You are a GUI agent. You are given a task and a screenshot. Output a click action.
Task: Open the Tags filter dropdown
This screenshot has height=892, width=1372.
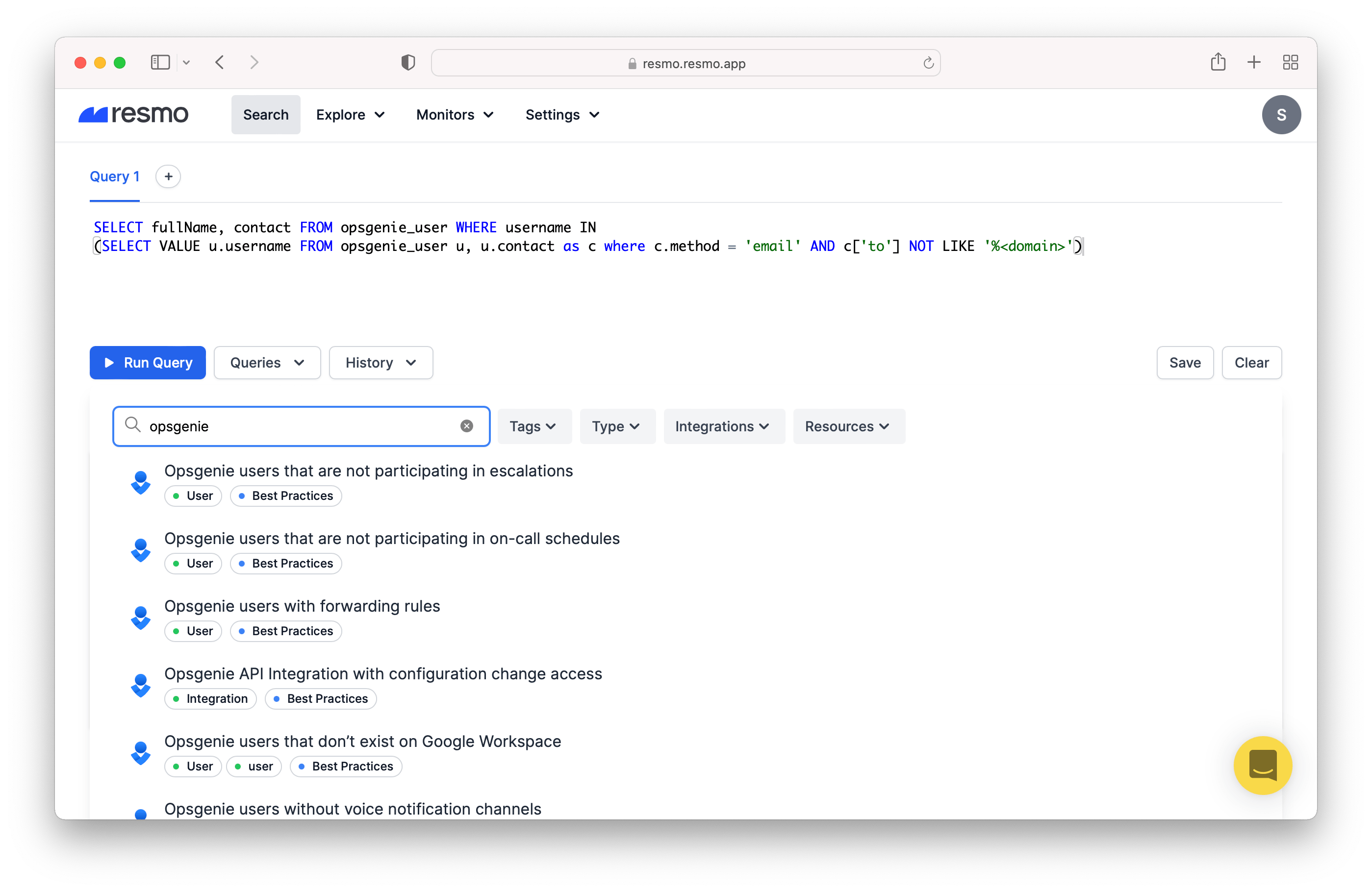click(534, 426)
